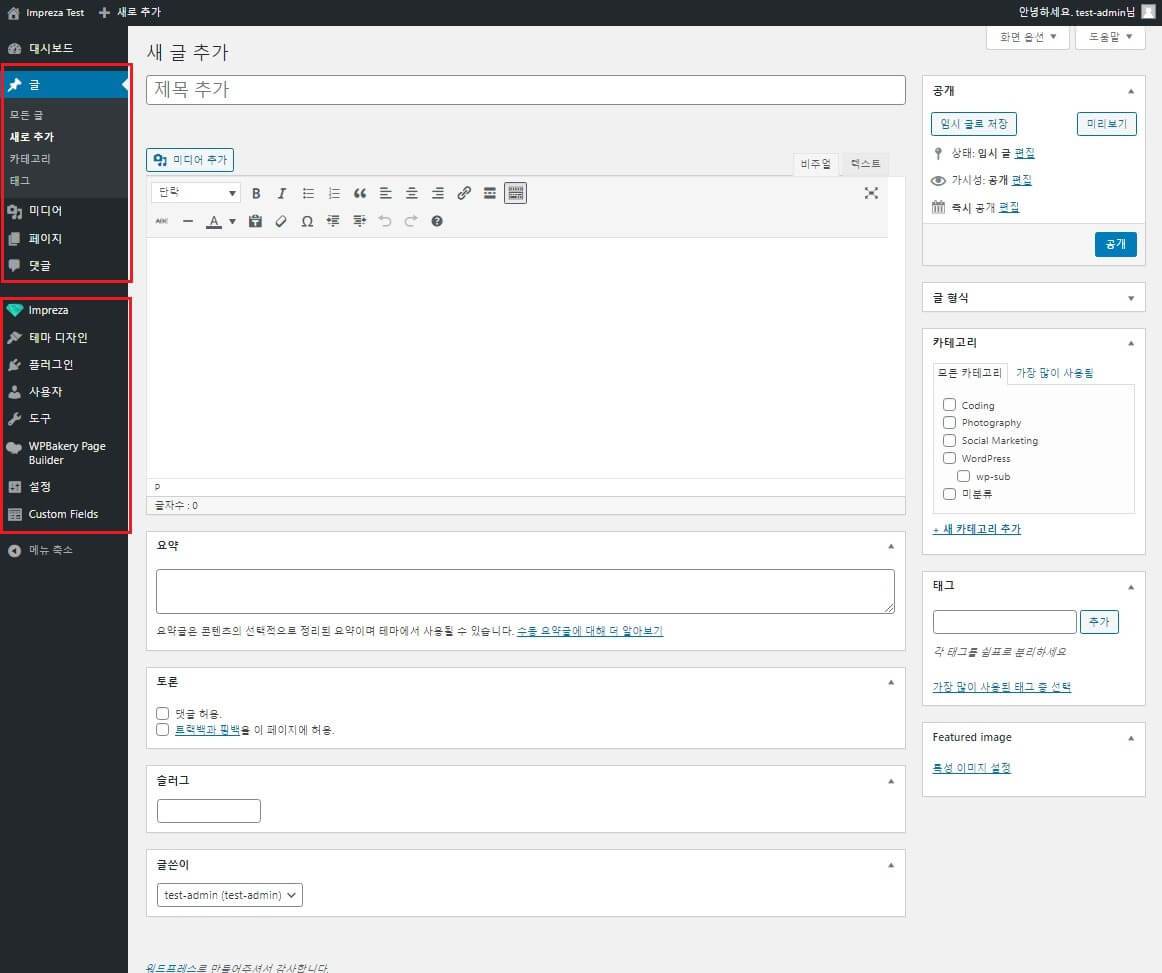
Task: Clear formatting with the eraser icon
Action: click(x=281, y=221)
